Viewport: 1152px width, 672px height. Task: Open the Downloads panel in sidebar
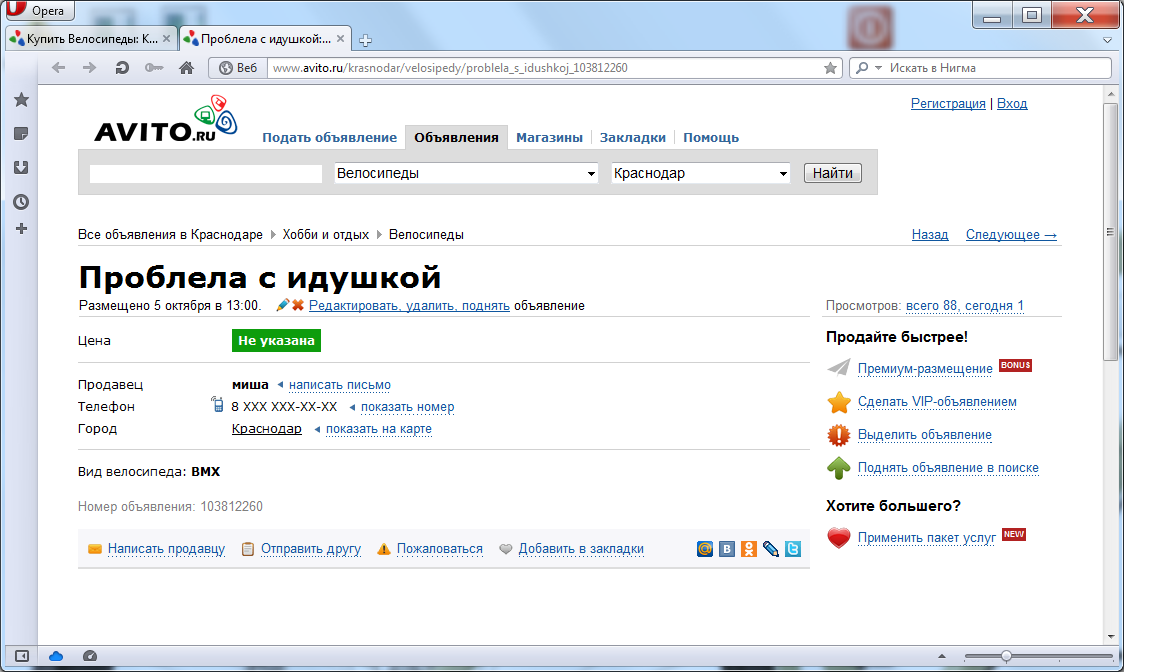click(x=21, y=168)
